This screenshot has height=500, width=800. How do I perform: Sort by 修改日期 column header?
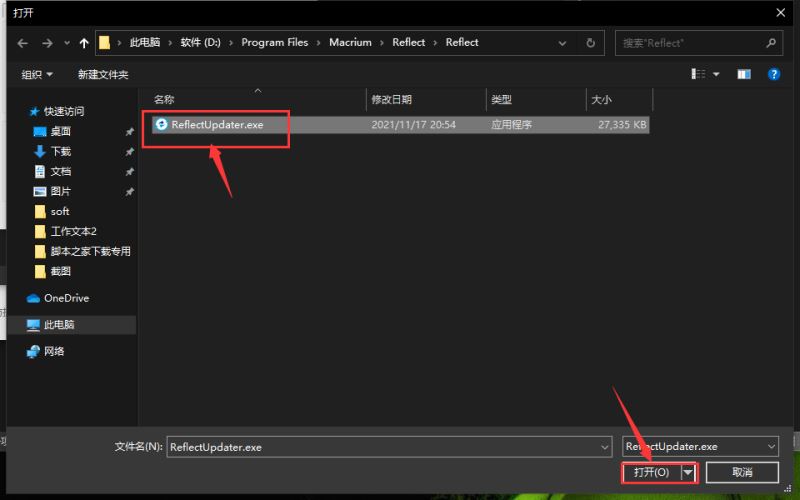point(426,99)
